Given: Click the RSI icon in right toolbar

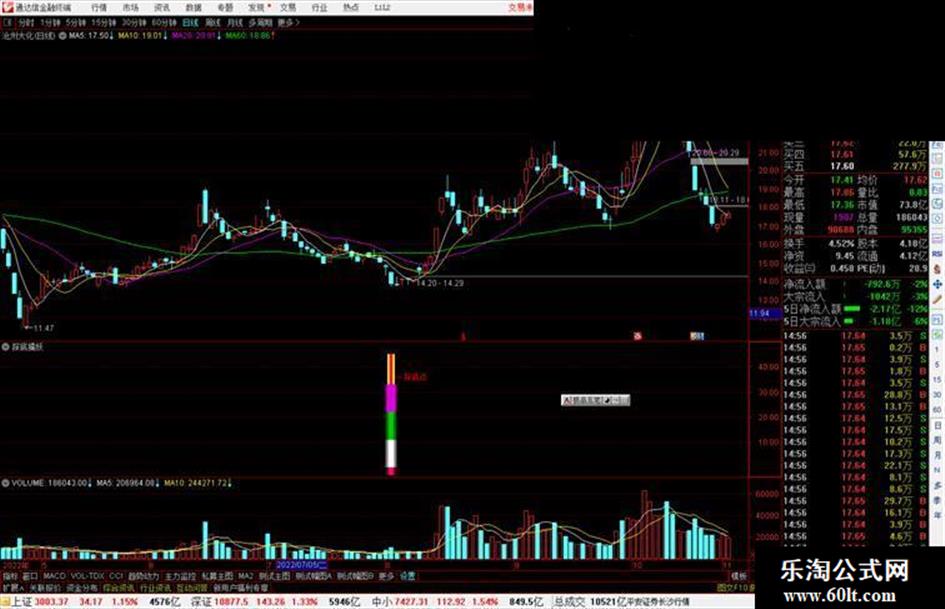Looking at the screenshot, I should tap(938, 254).
